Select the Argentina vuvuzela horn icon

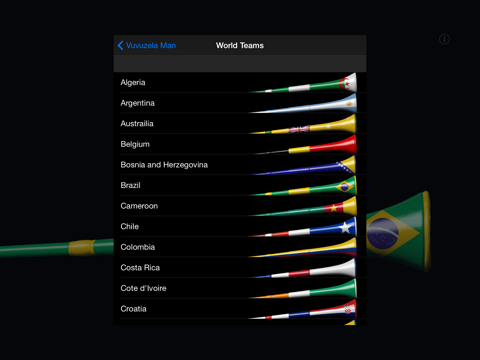303,103
